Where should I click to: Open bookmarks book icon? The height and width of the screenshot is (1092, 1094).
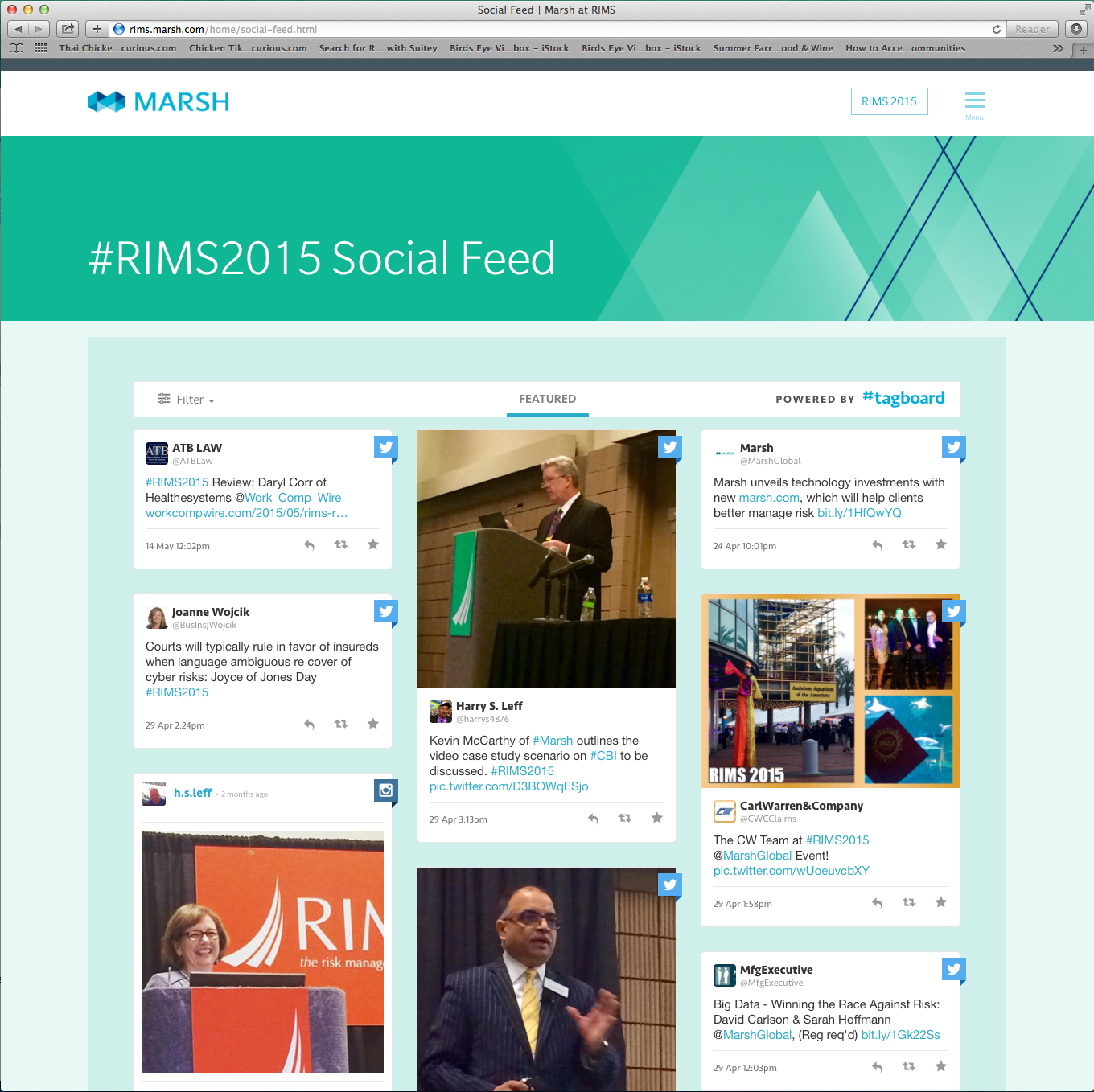[x=16, y=48]
